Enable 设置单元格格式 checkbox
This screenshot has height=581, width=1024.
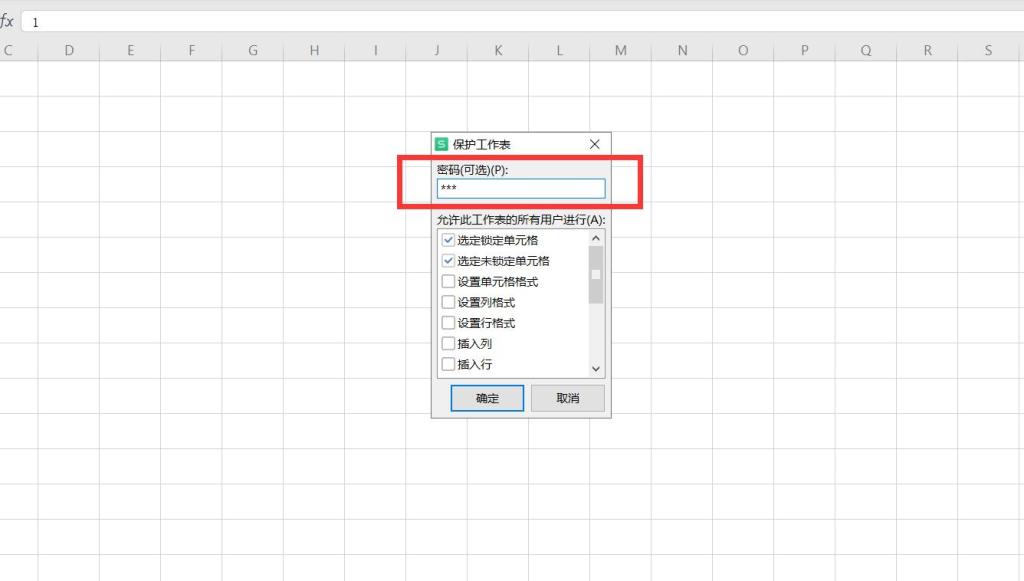[448, 281]
